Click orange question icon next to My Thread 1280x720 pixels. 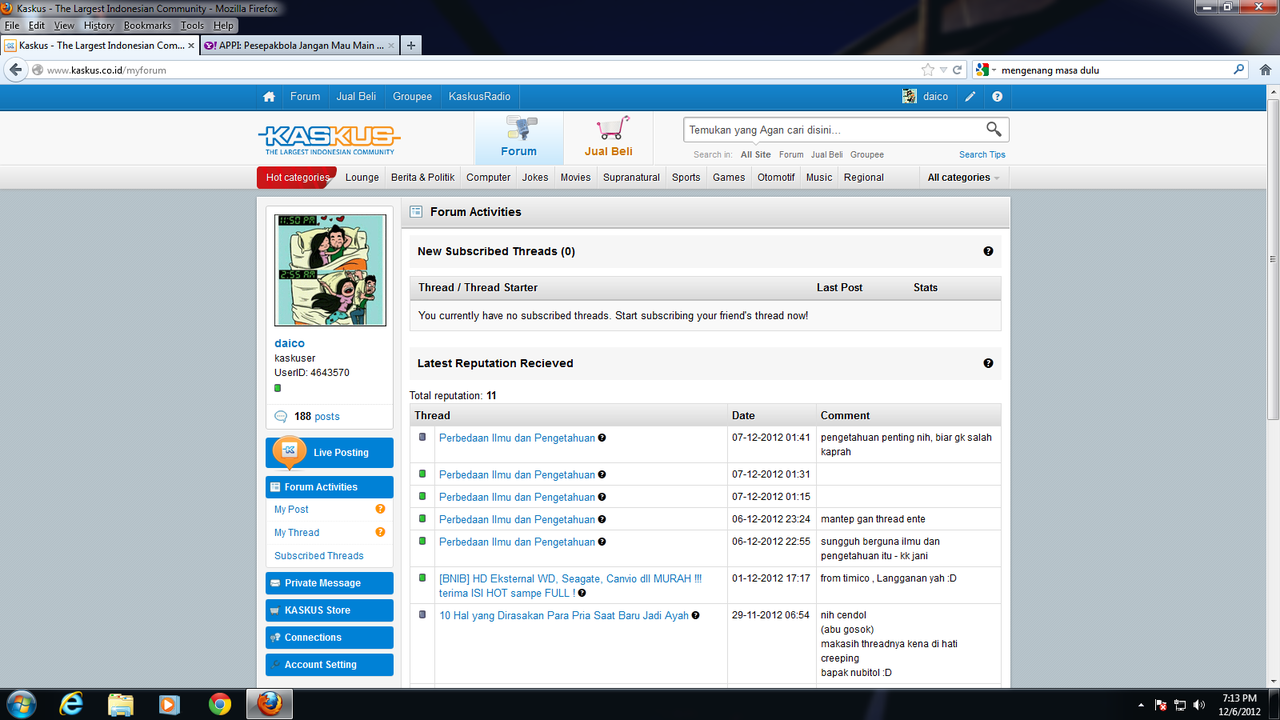click(x=380, y=532)
